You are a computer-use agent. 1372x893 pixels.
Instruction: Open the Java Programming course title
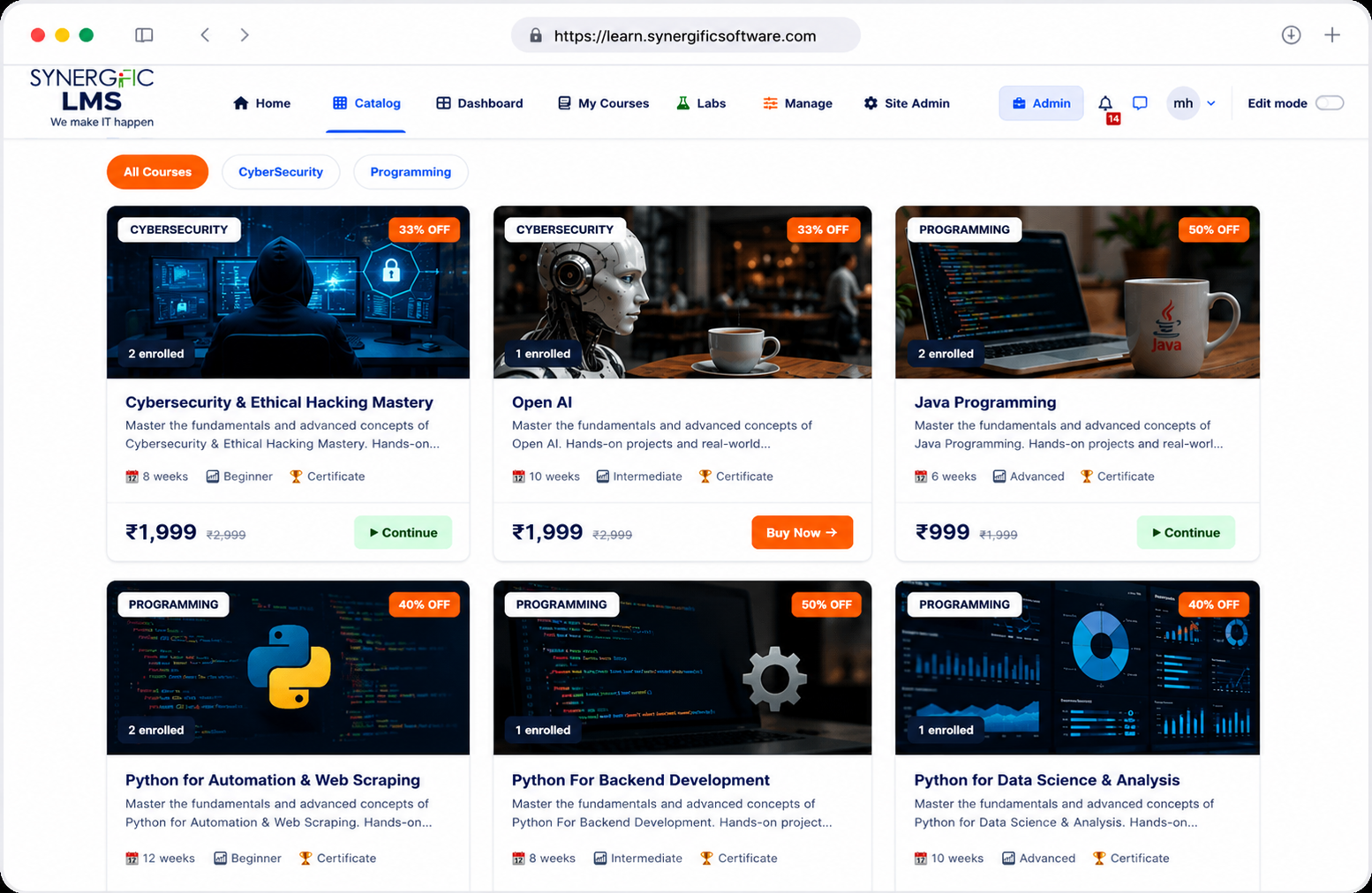tap(985, 402)
